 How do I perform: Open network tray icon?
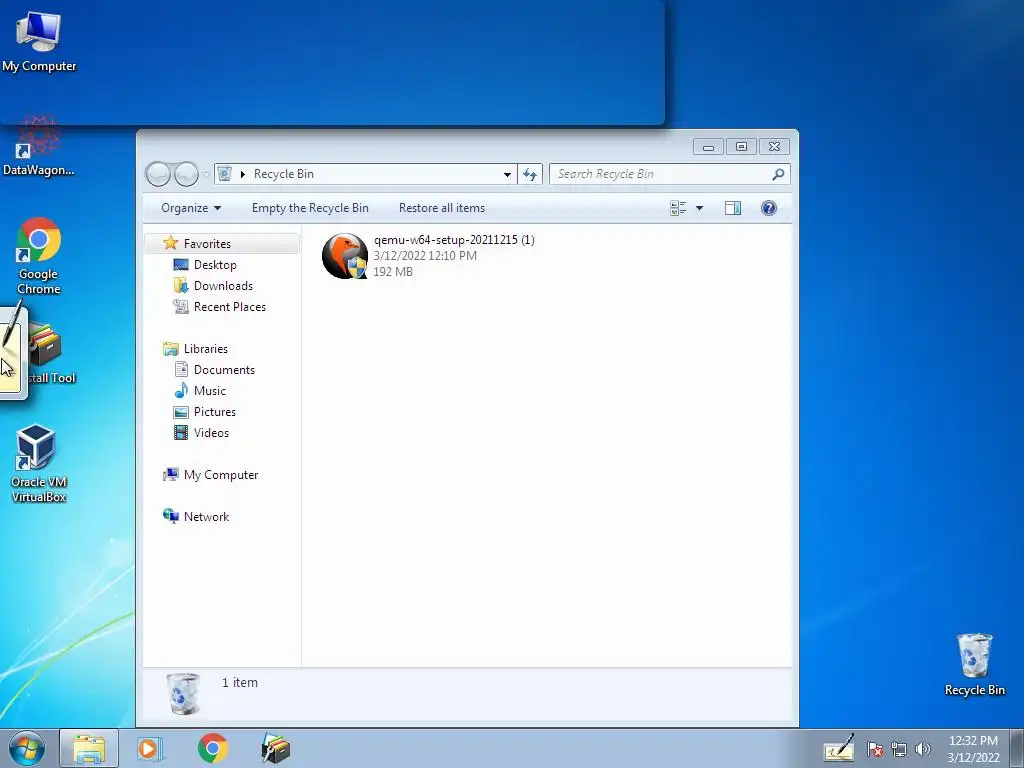coord(899,749)
